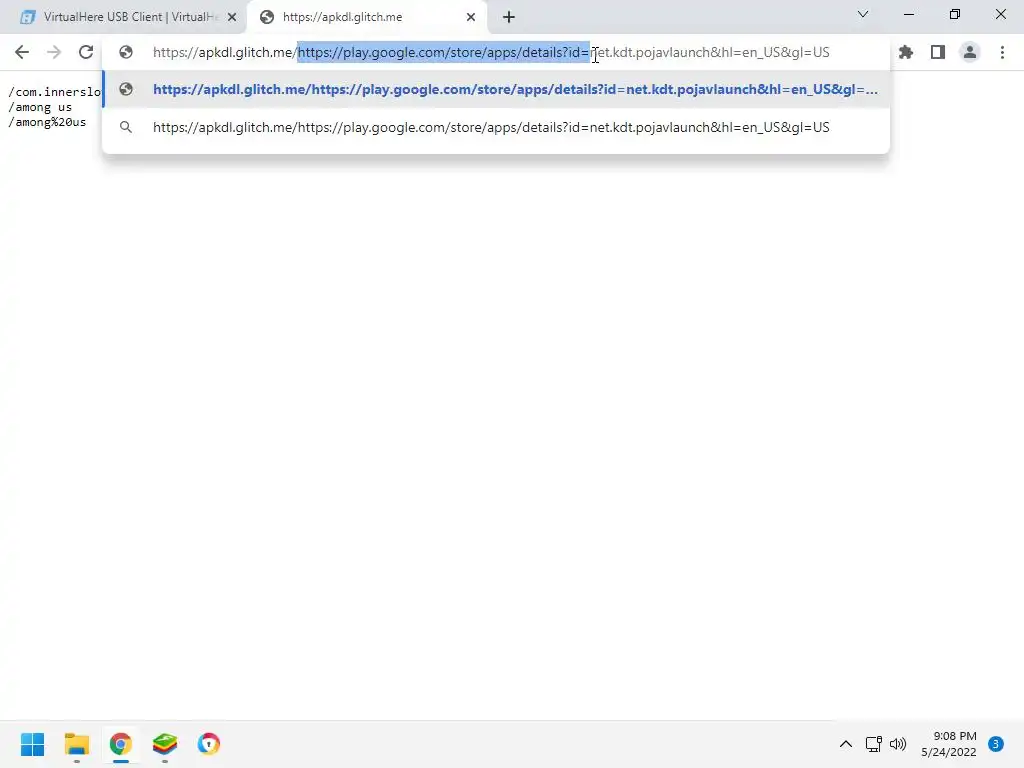Restore down the Chrome window
The height and width of the screenshot is (768, 1024).
[x=955, y=14]
